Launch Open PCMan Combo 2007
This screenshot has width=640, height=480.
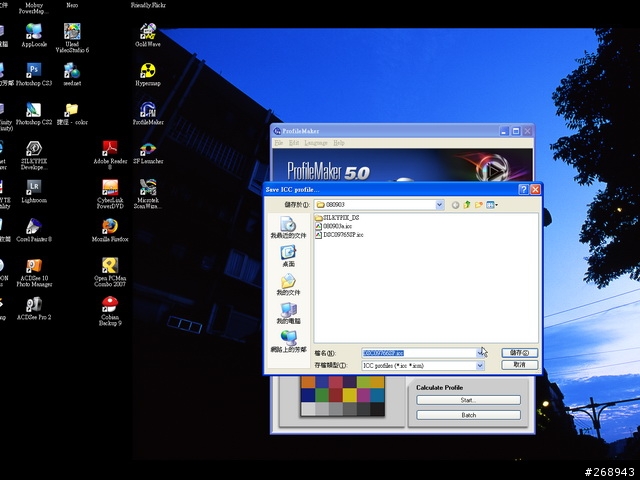pos(110,273)
